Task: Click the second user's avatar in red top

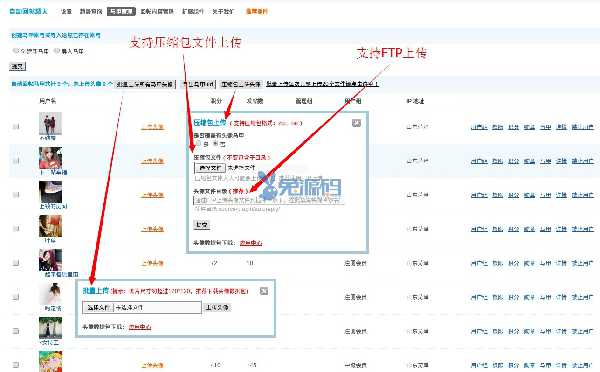Action: [x=50, y=158]
